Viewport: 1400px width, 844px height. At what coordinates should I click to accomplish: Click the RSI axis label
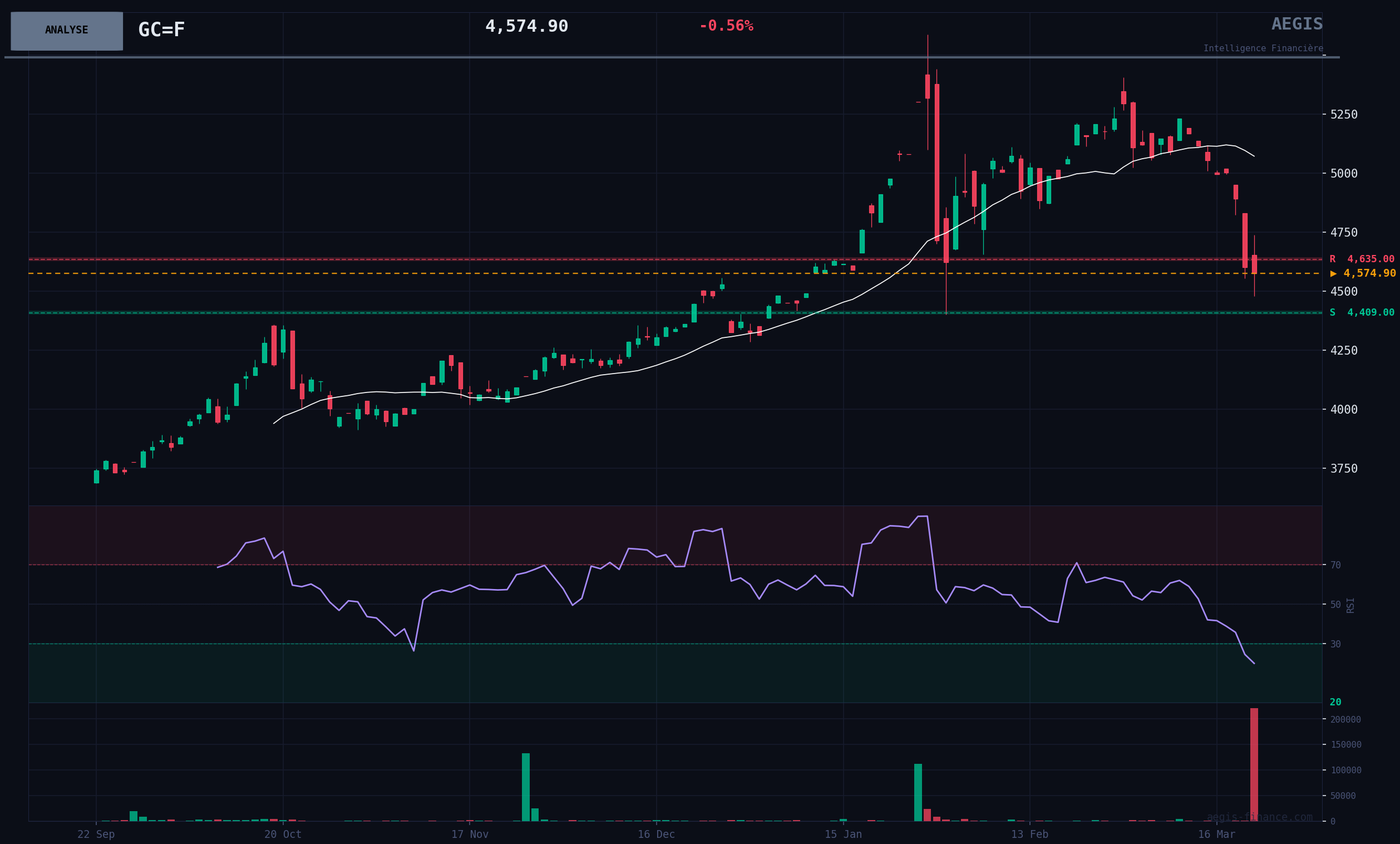pos(1350,605)
